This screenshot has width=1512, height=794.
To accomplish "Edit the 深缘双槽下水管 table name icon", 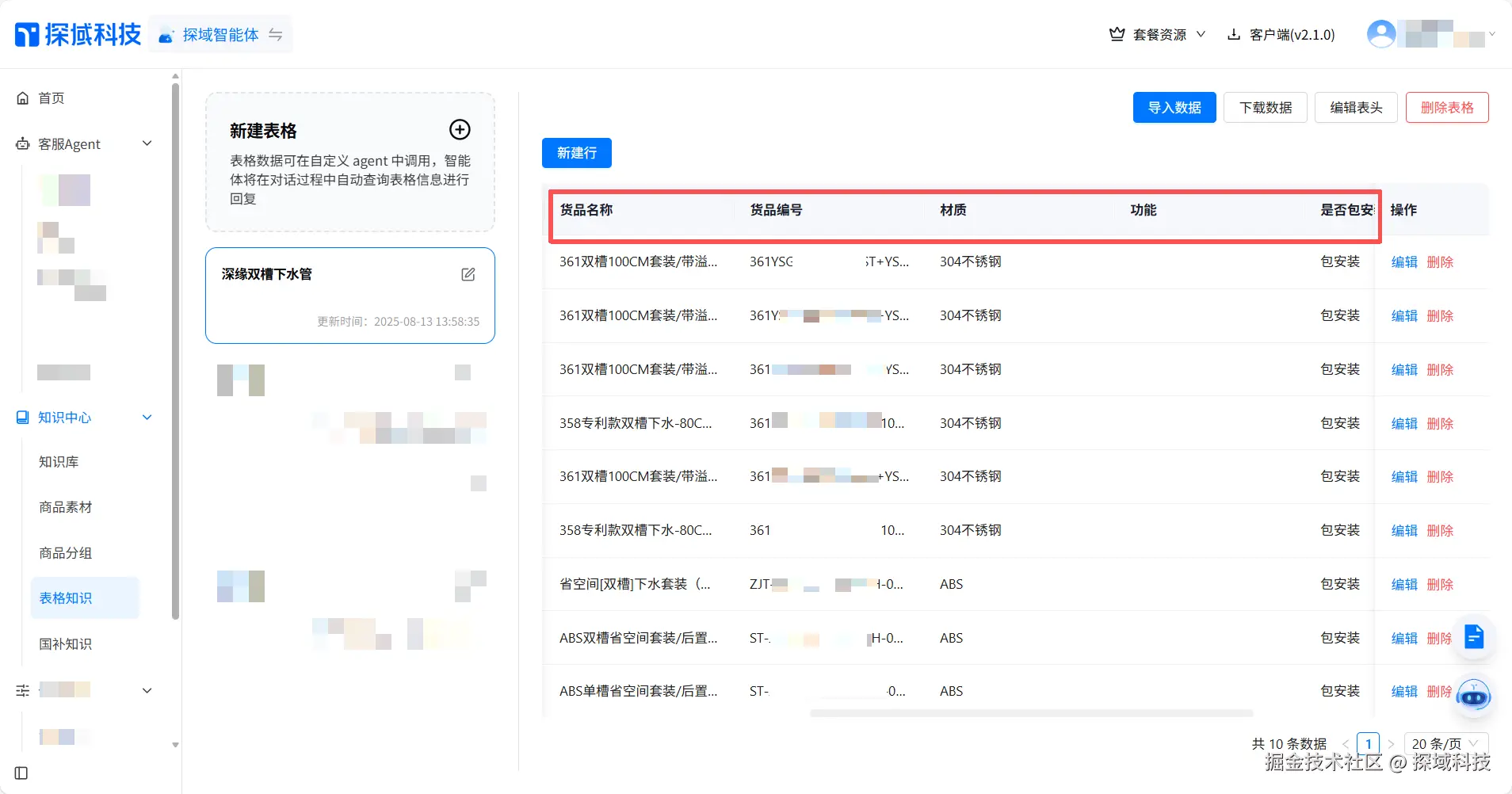I will 468,274.
